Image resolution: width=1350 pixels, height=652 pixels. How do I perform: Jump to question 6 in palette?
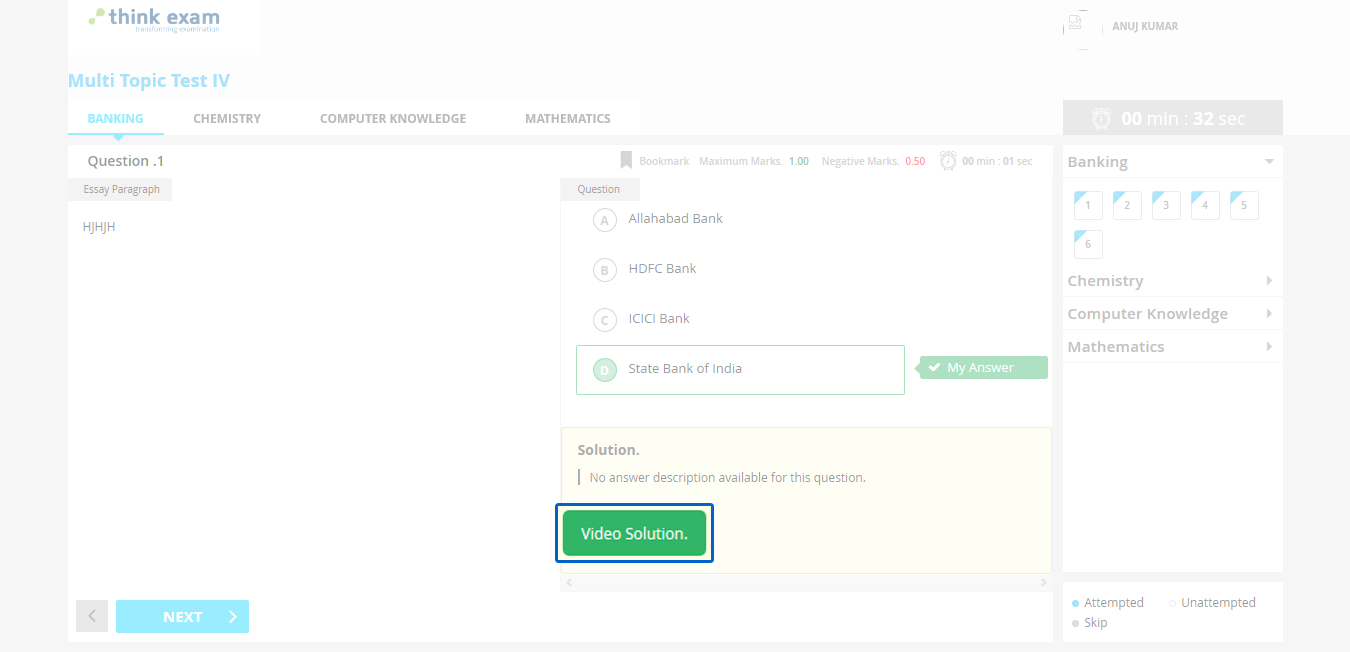tap(1088, 244)
